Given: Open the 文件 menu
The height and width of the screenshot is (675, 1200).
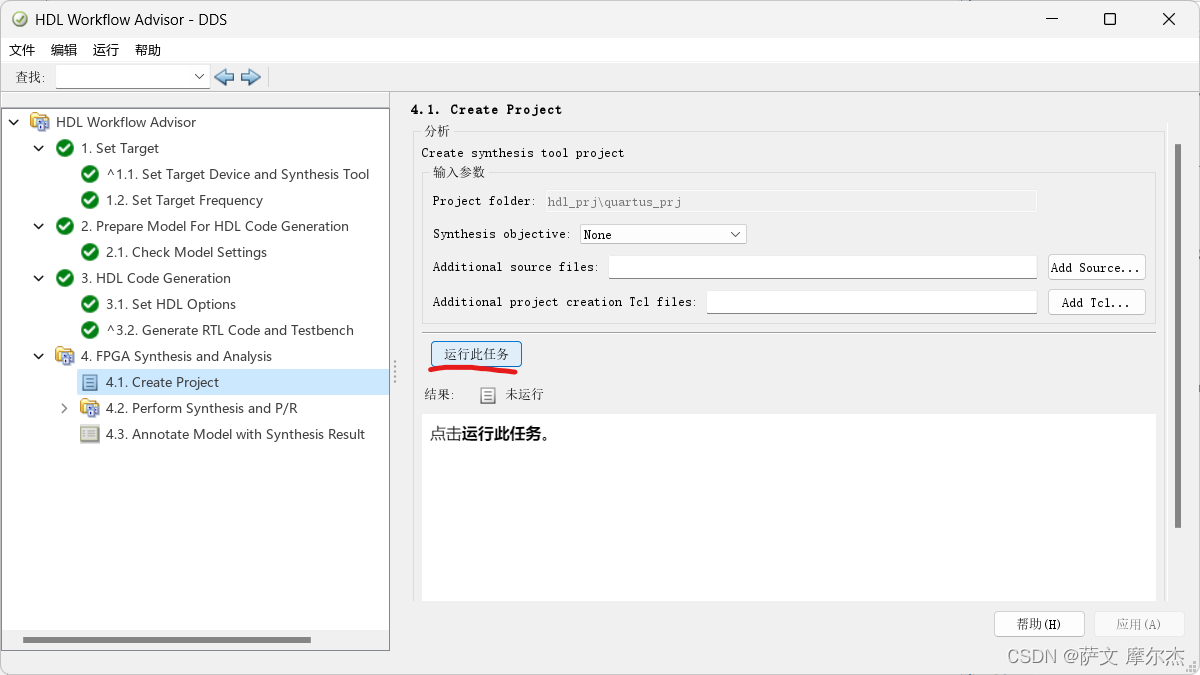Looking at the screenshot, I should [23, 49].
